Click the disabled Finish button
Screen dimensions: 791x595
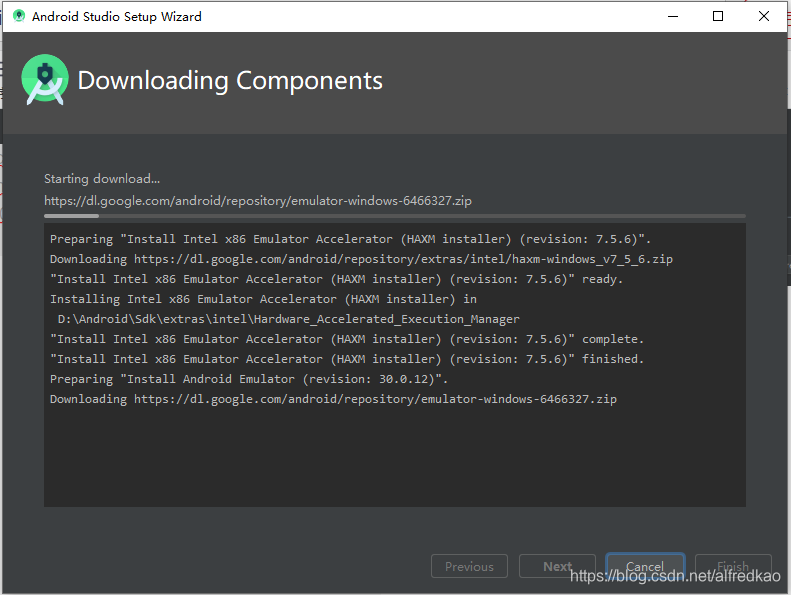(x=733, y=566)
